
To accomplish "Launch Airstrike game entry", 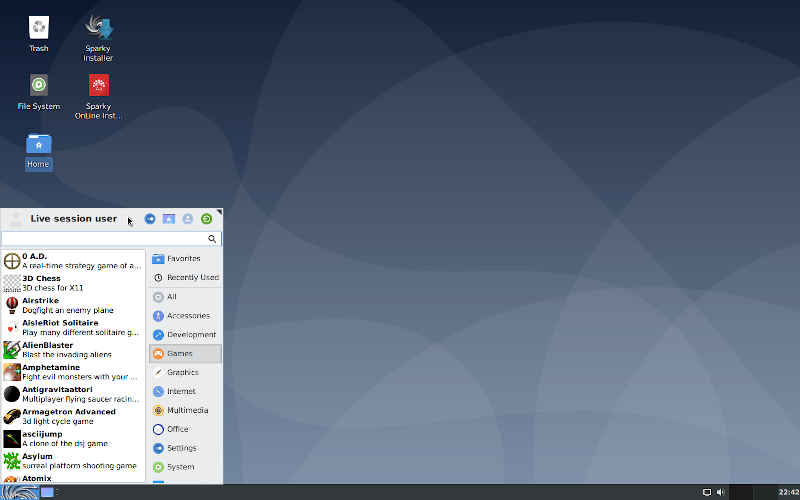I will tap(73, 305).
